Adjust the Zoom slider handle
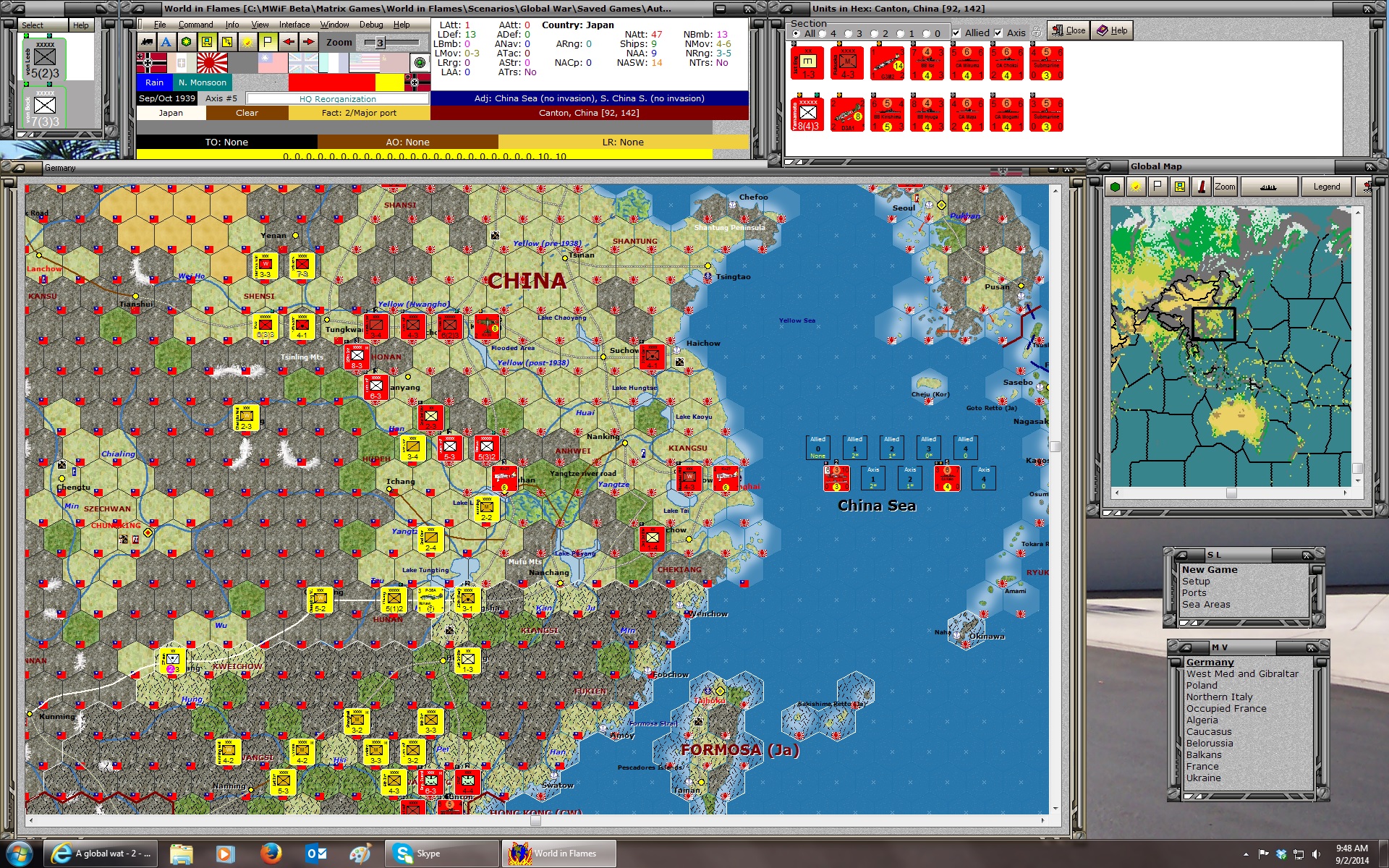The image size is (1389, 868). click(380, 43)
